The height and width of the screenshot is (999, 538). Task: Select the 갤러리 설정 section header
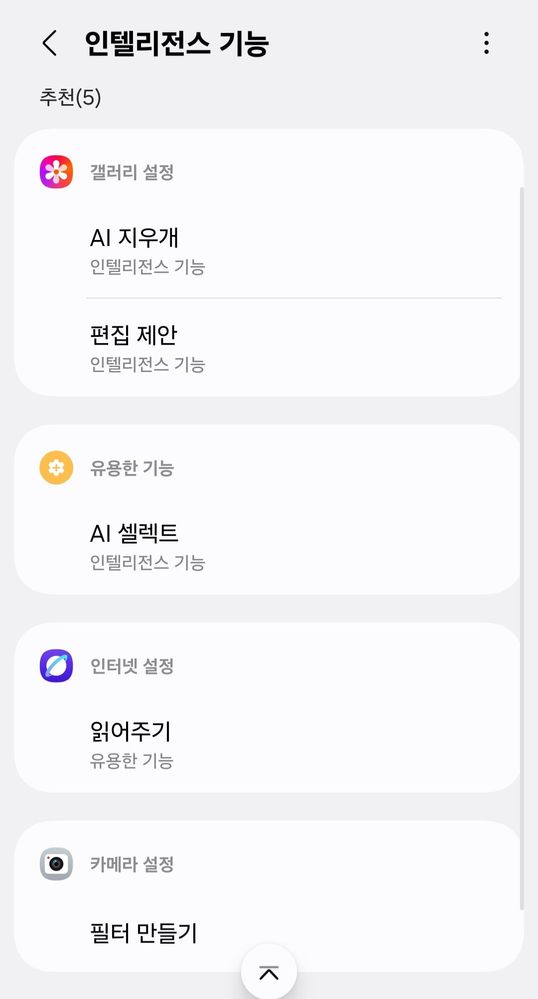tap(132, 172)
